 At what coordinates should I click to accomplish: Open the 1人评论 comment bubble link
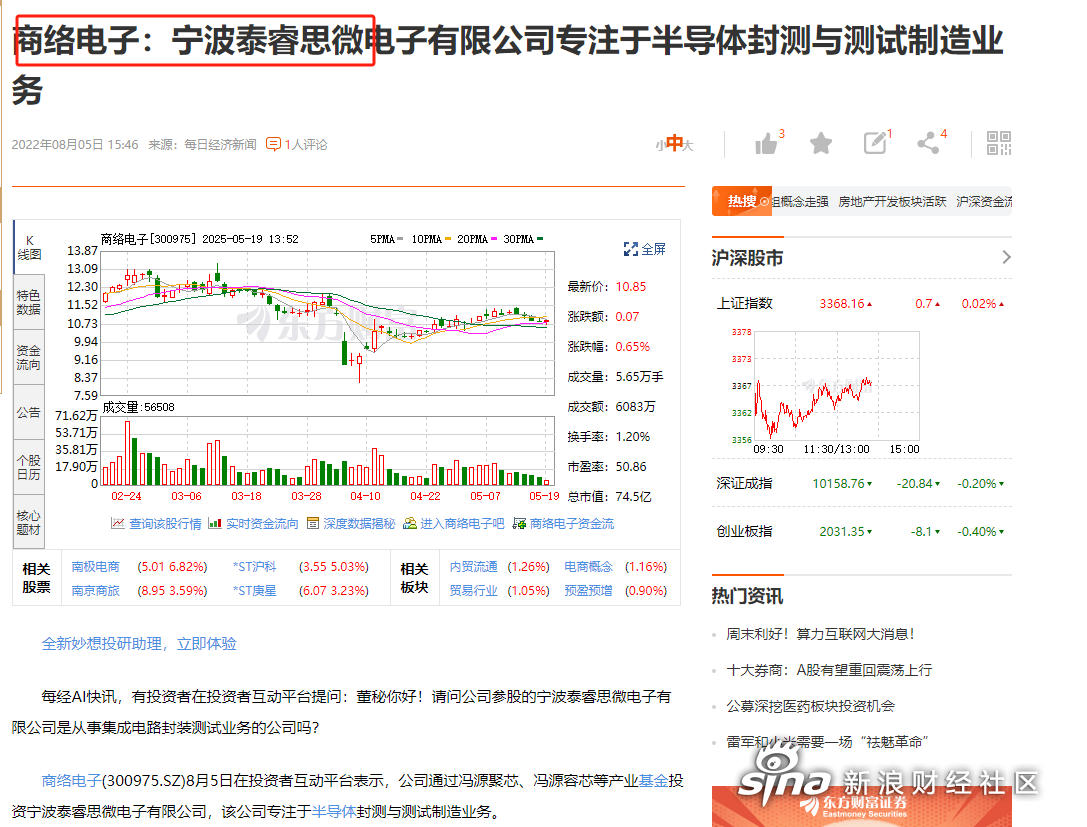(297, 144)
